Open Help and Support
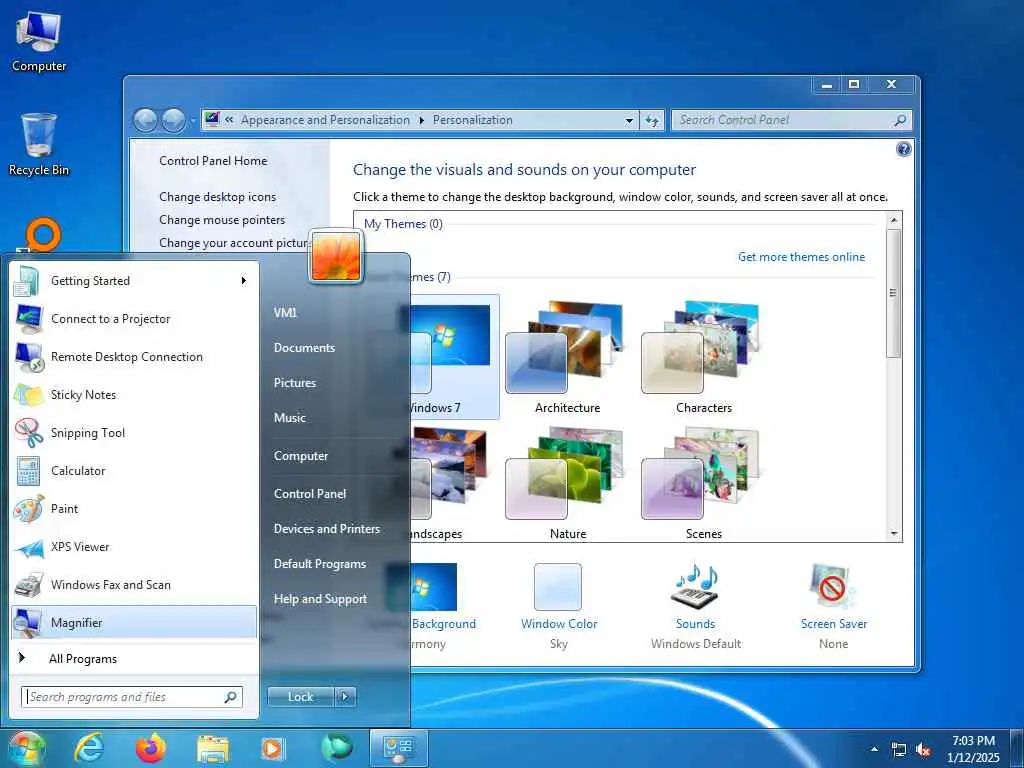Image resolution: width=1024 pixels, height=768 pixels. click(x=320, y=599)
